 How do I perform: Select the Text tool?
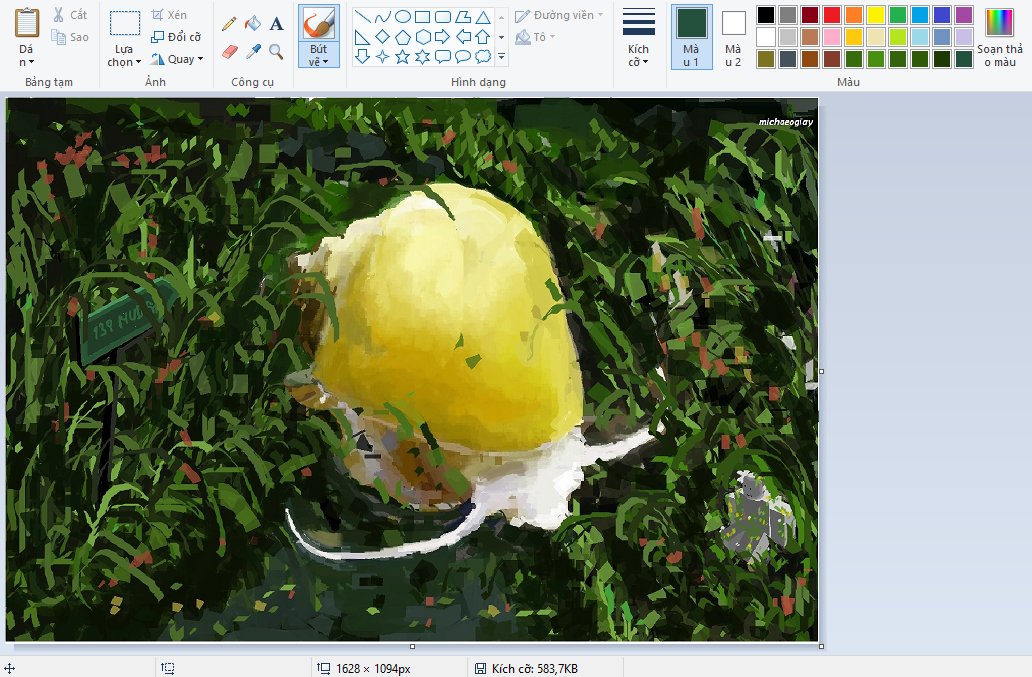click(x=276, y=24)
